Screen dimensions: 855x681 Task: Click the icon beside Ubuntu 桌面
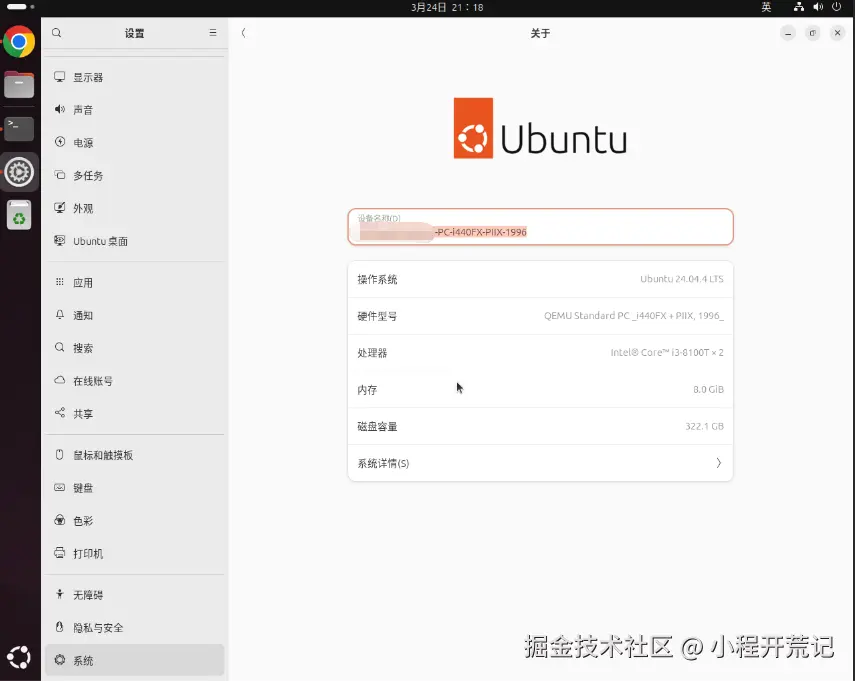point(59,240)
